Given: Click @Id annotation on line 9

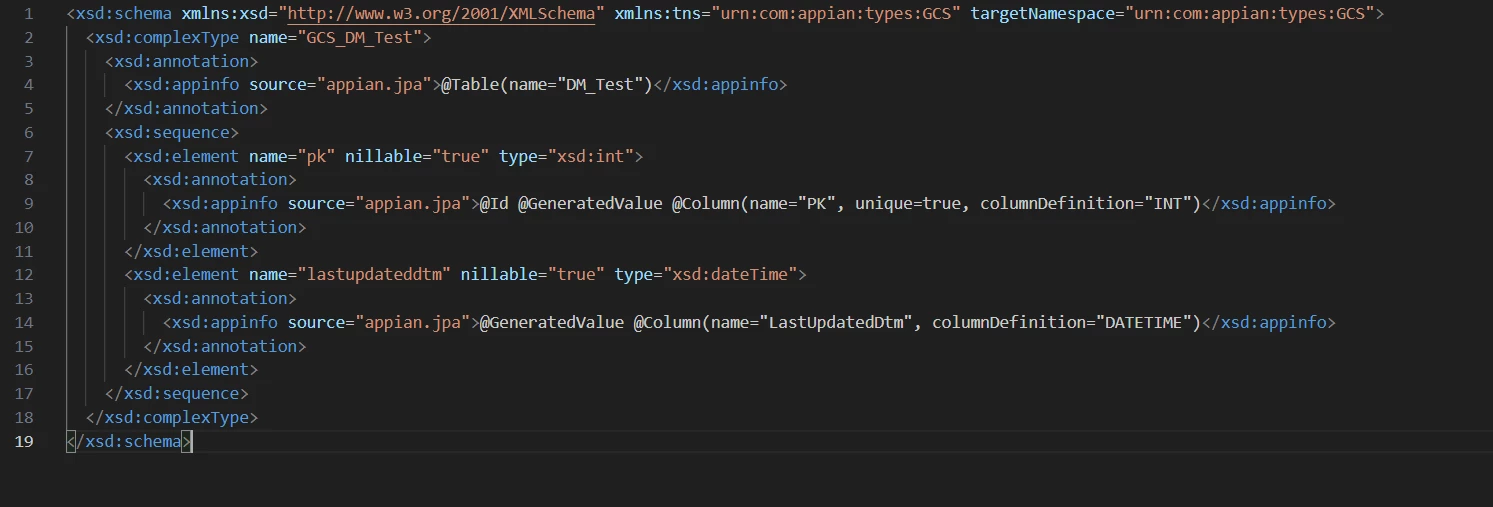Looking at the screenshot, I should coord(494,203).
